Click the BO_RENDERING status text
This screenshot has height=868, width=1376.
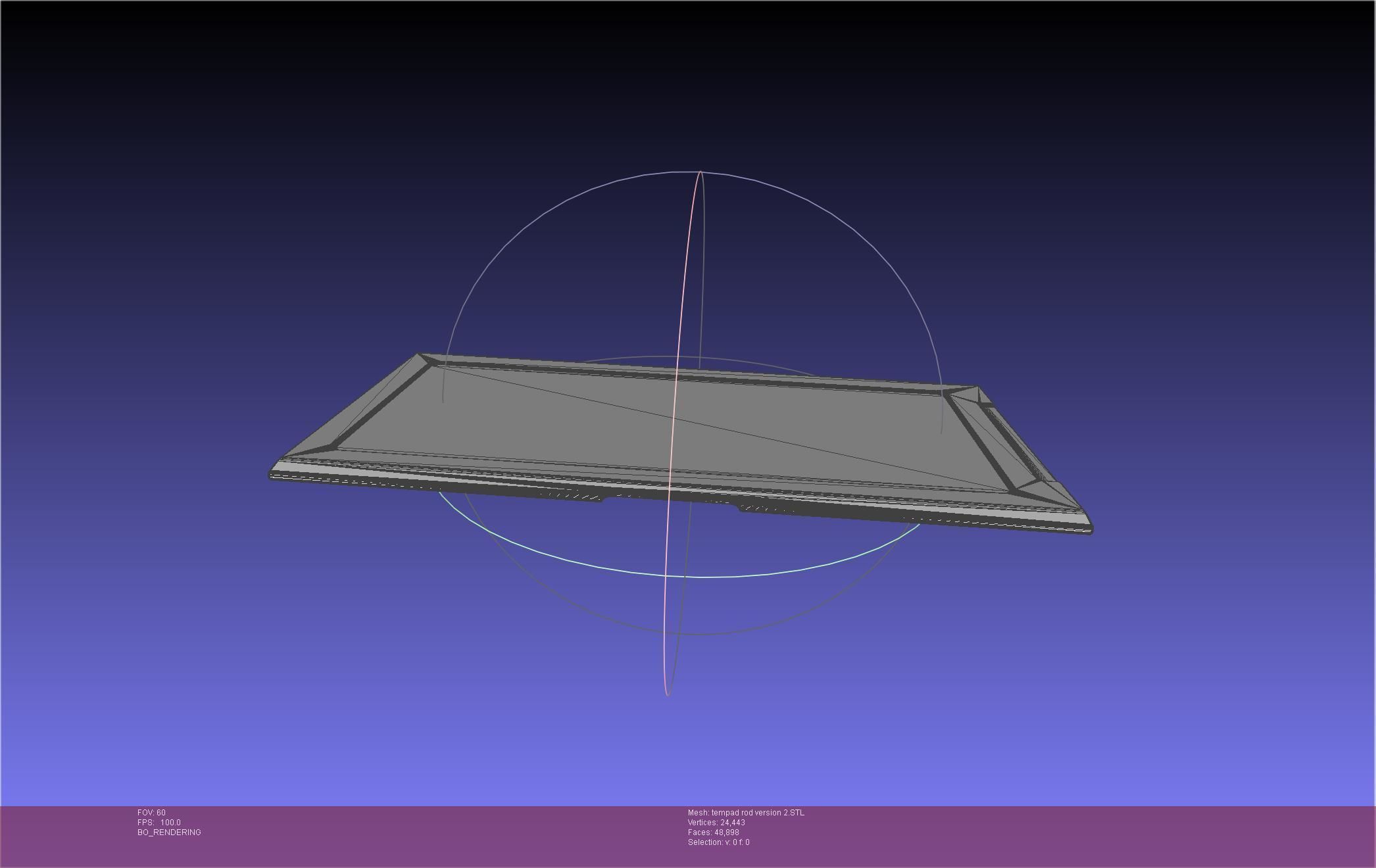(x=169, y=832)
